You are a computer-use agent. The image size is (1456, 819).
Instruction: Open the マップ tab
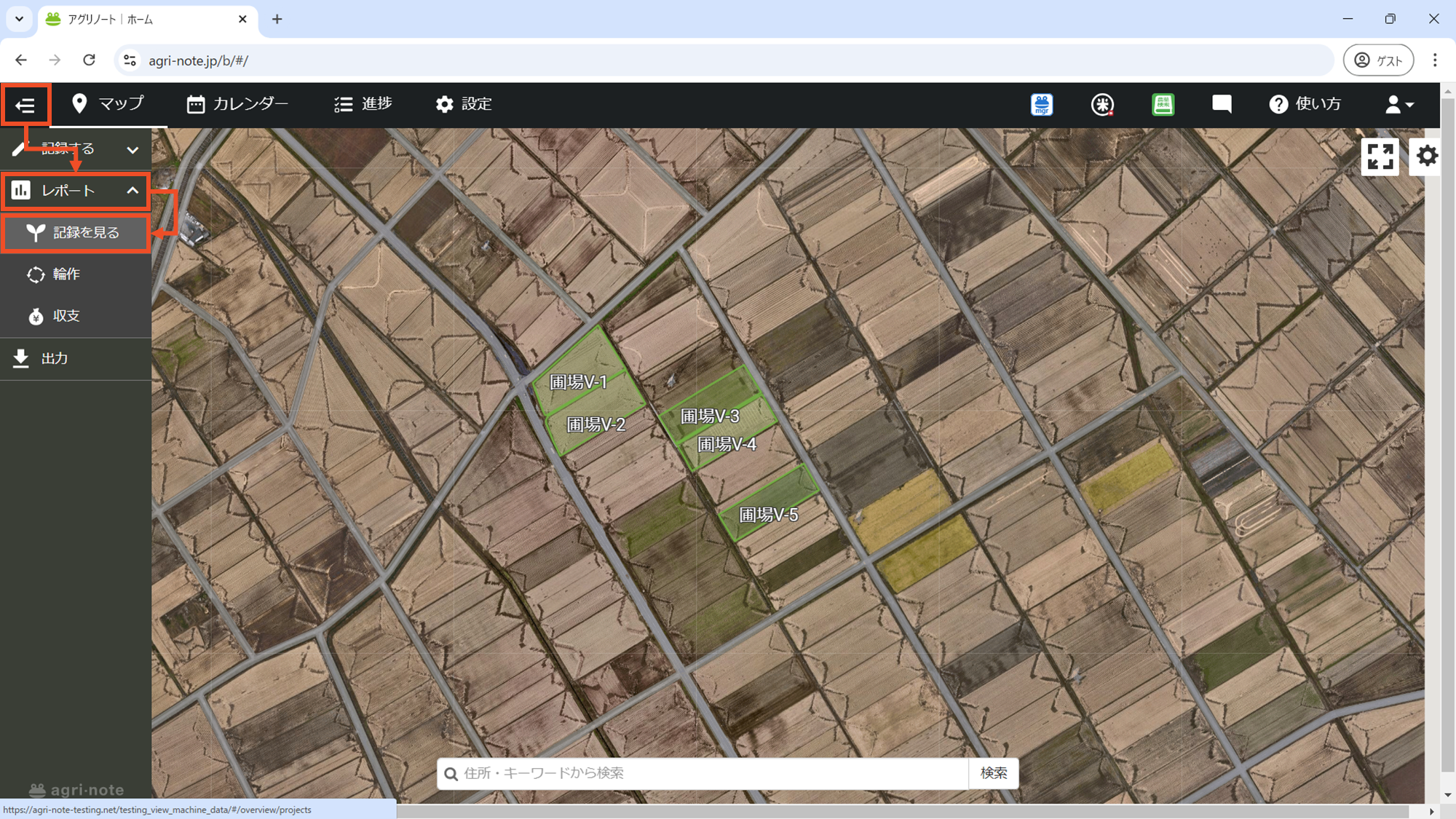[108, 104]
